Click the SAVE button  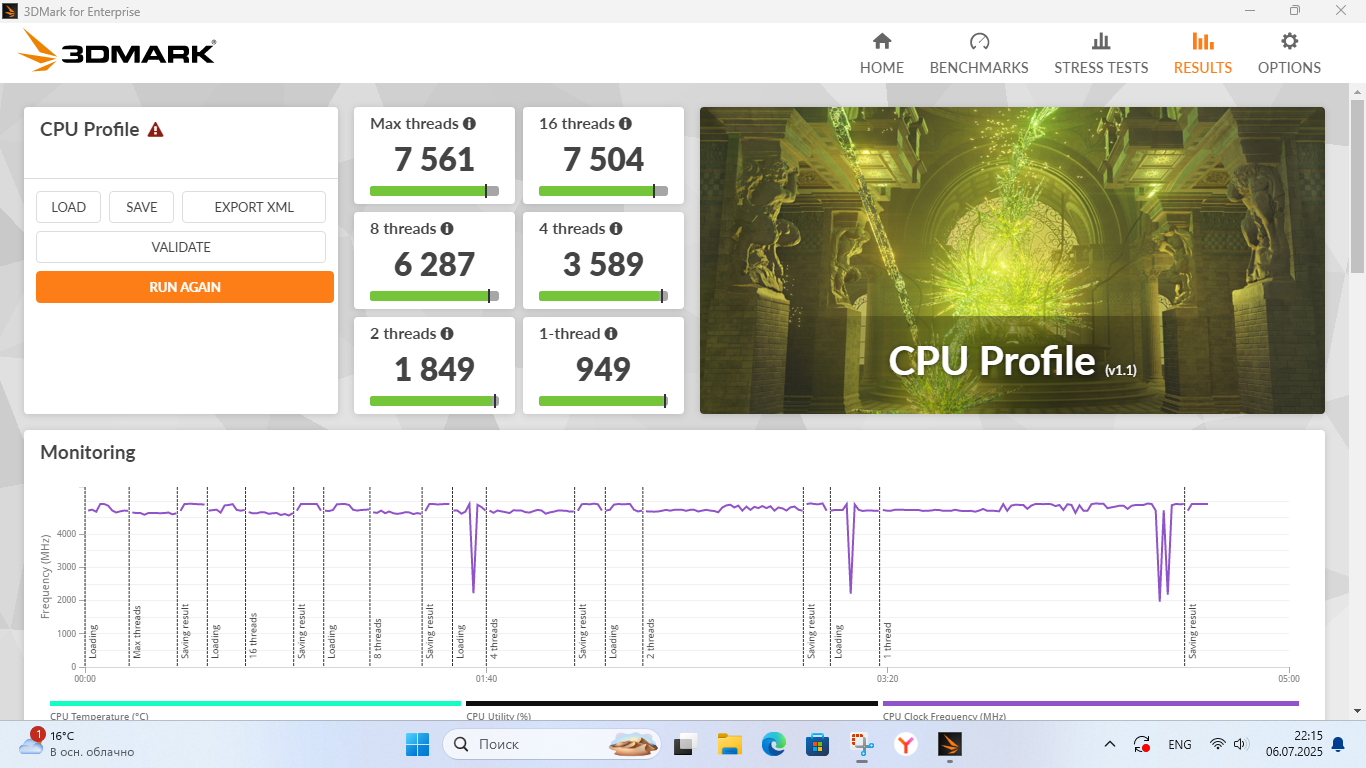coord(142,207)
